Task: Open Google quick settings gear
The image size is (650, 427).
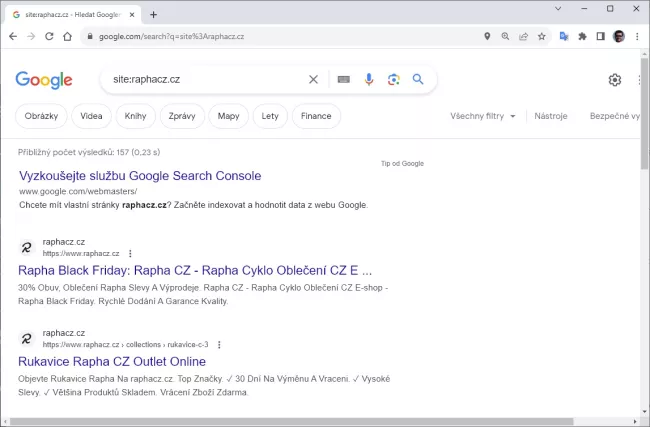Action: (615, 80)
